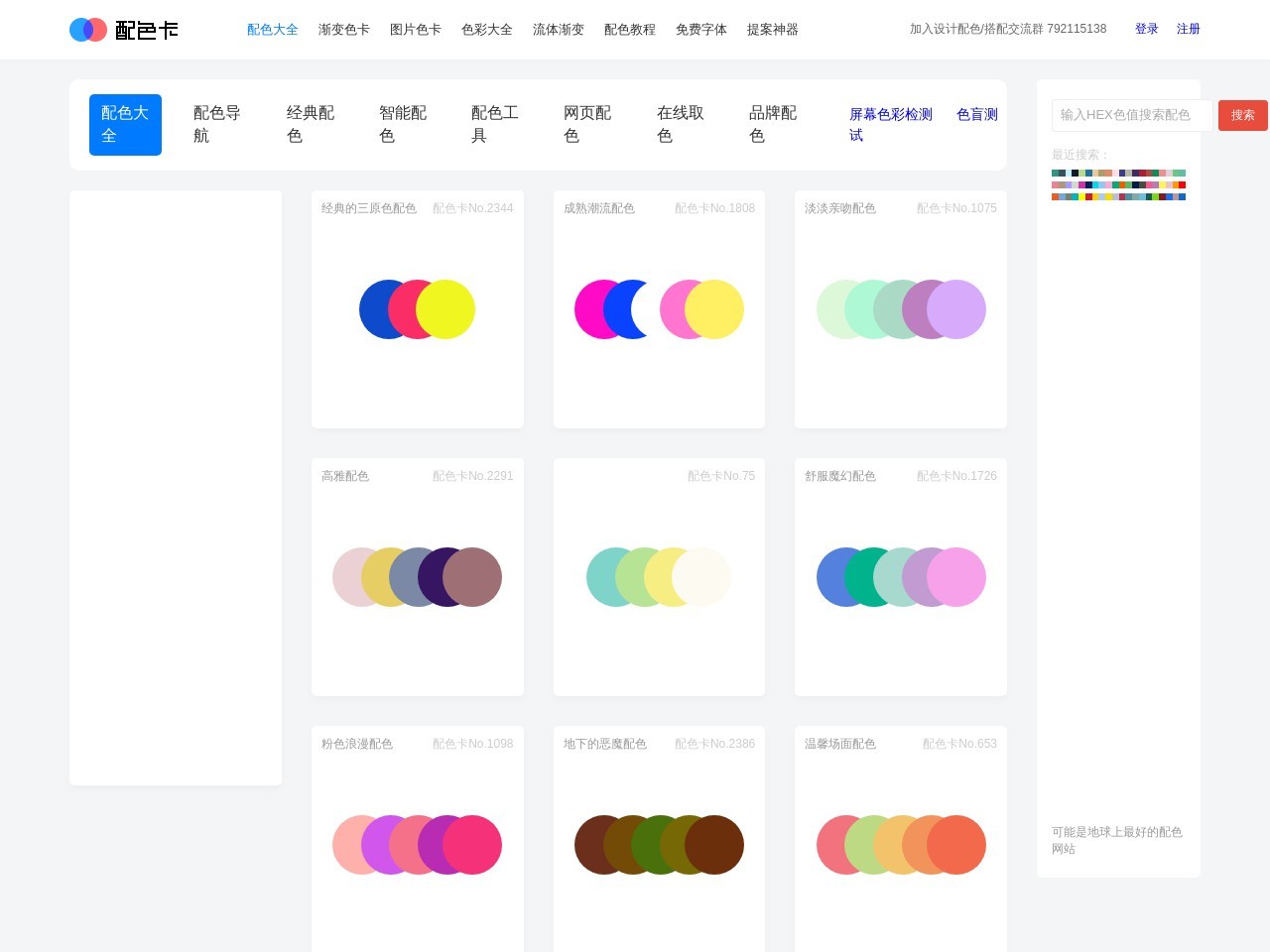Switch to 经典配色 tab
Viewport: 1270px width, 952px height.
pos(311,125)
